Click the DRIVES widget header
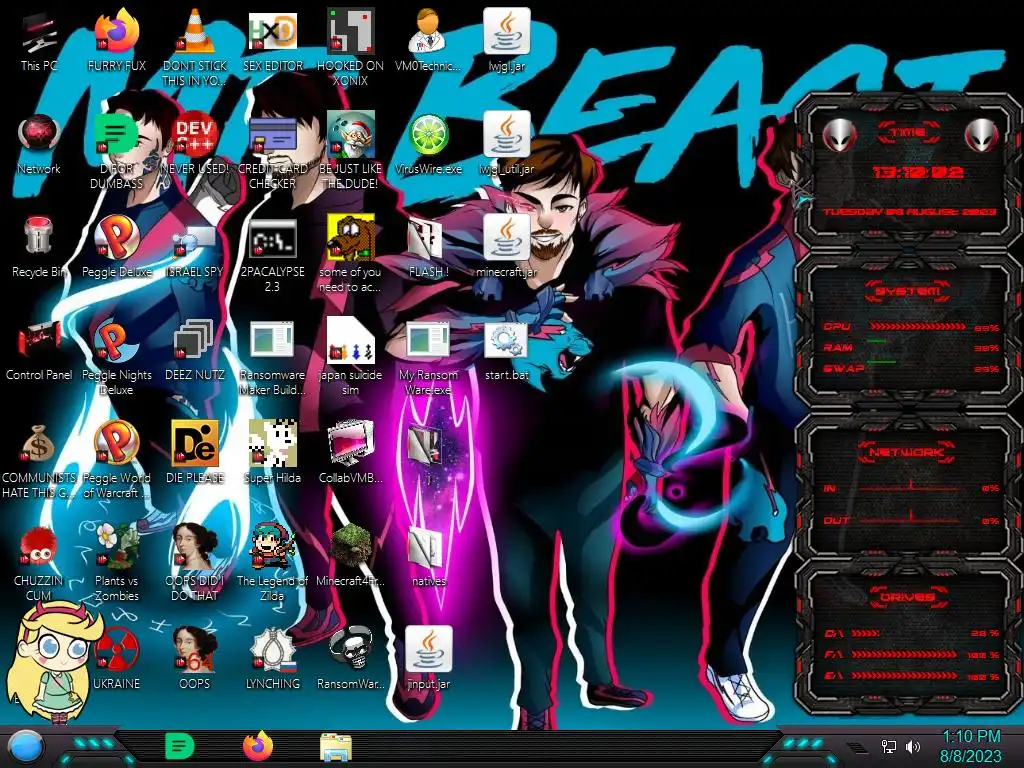Screen dimensions: 1024x768 click(x=907, y=596)
